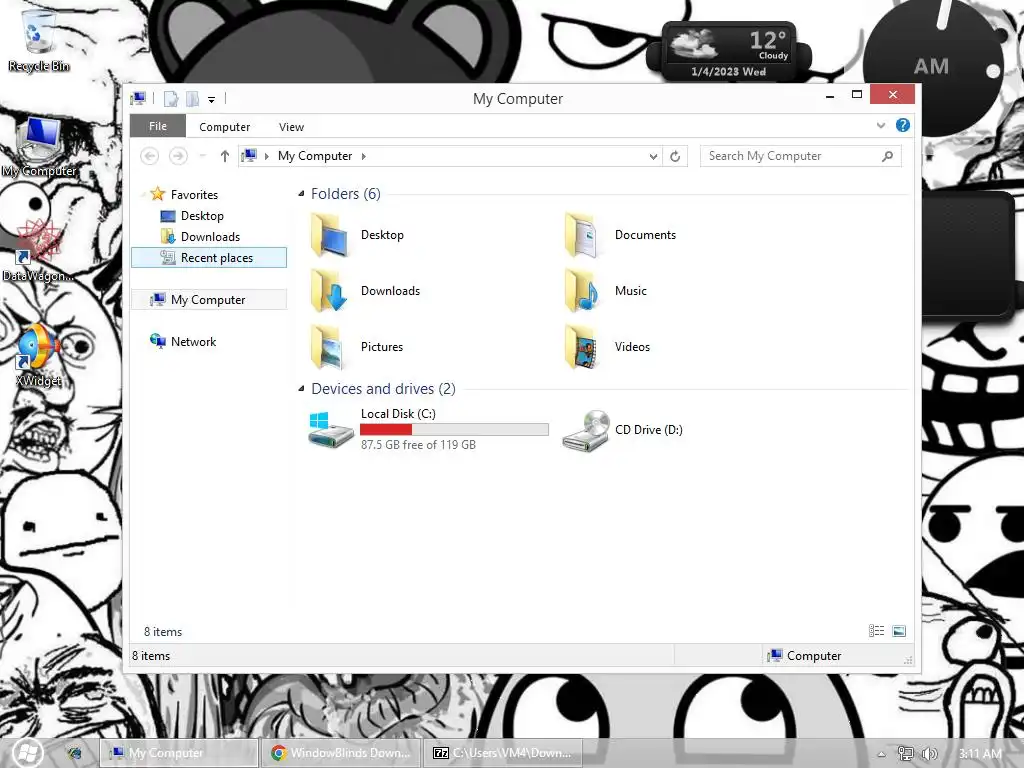
Task: Click My Computer taskbar button
Action: (179, 753)
